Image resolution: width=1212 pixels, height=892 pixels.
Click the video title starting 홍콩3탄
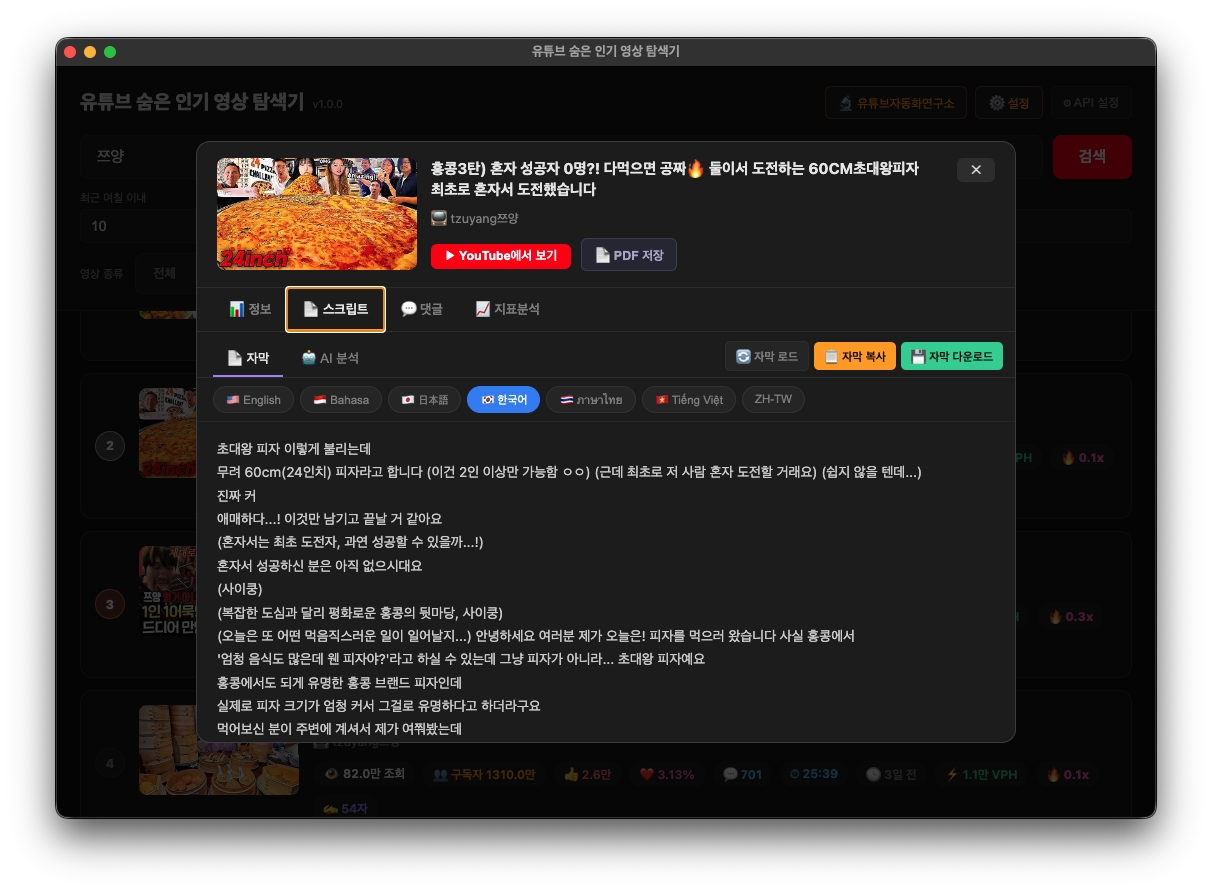(675, 179)
